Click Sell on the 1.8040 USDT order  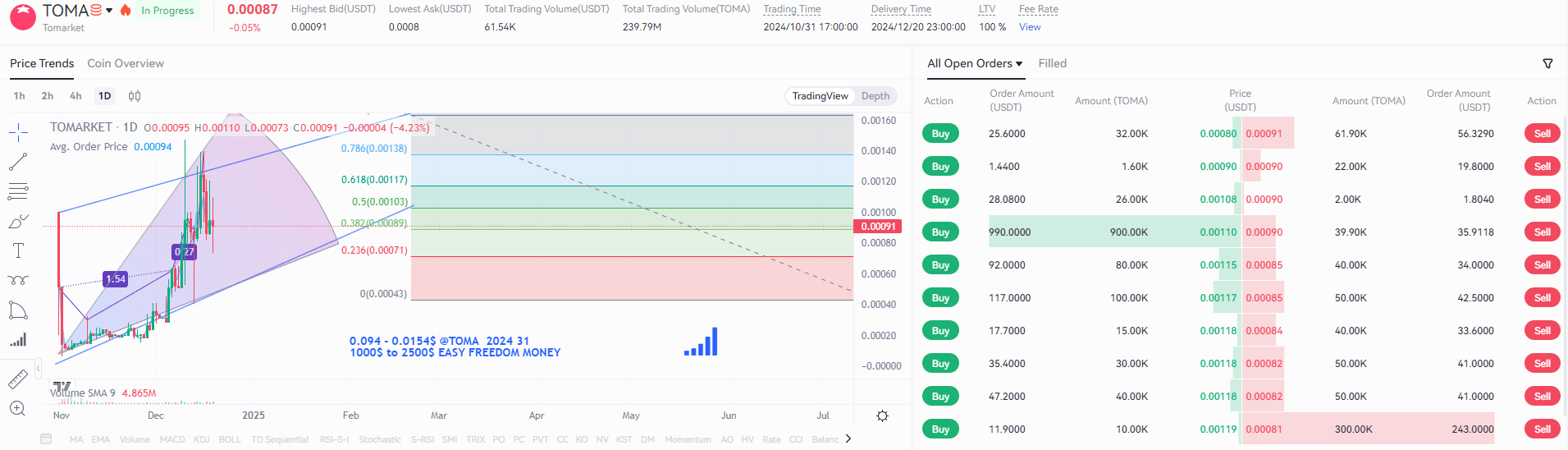(1542, 199)
